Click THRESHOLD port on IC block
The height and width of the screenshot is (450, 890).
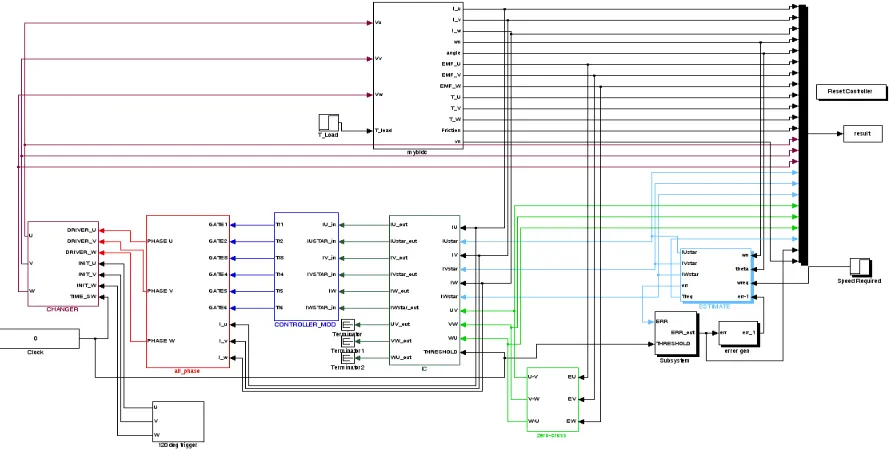click(440, 352)
